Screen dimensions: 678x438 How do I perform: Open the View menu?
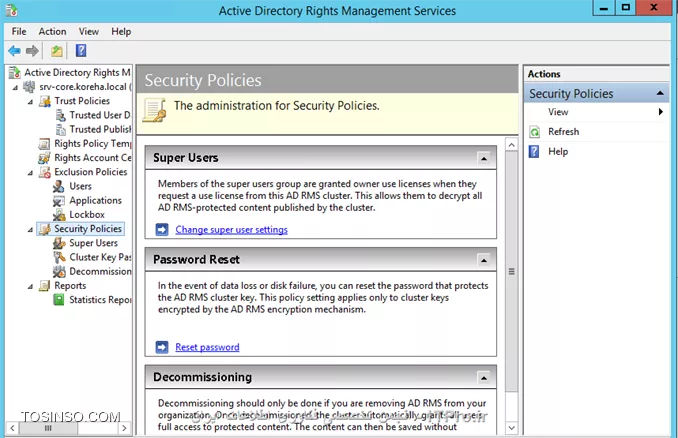tap(89, 32)
